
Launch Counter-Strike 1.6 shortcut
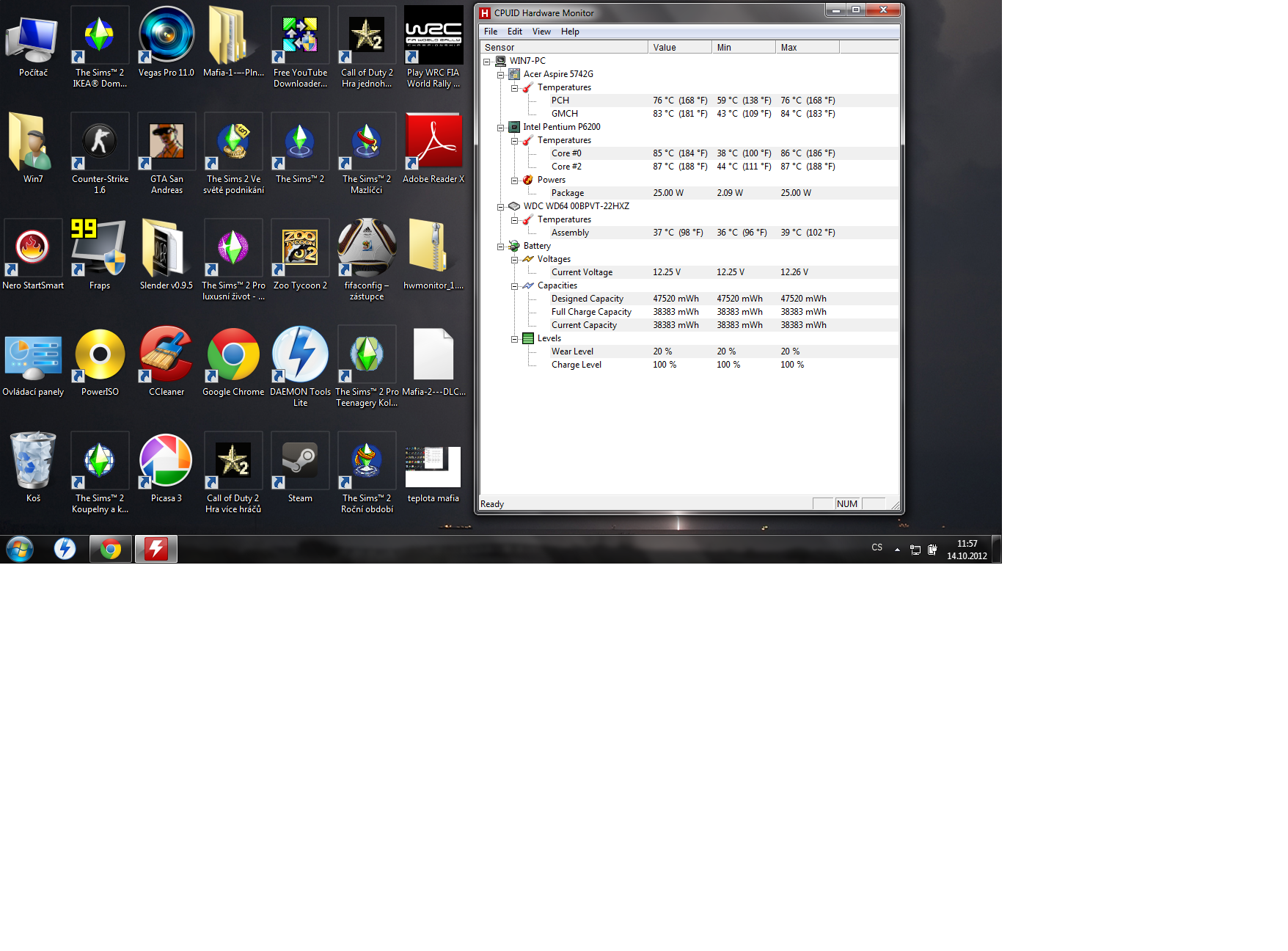(100, 145)
